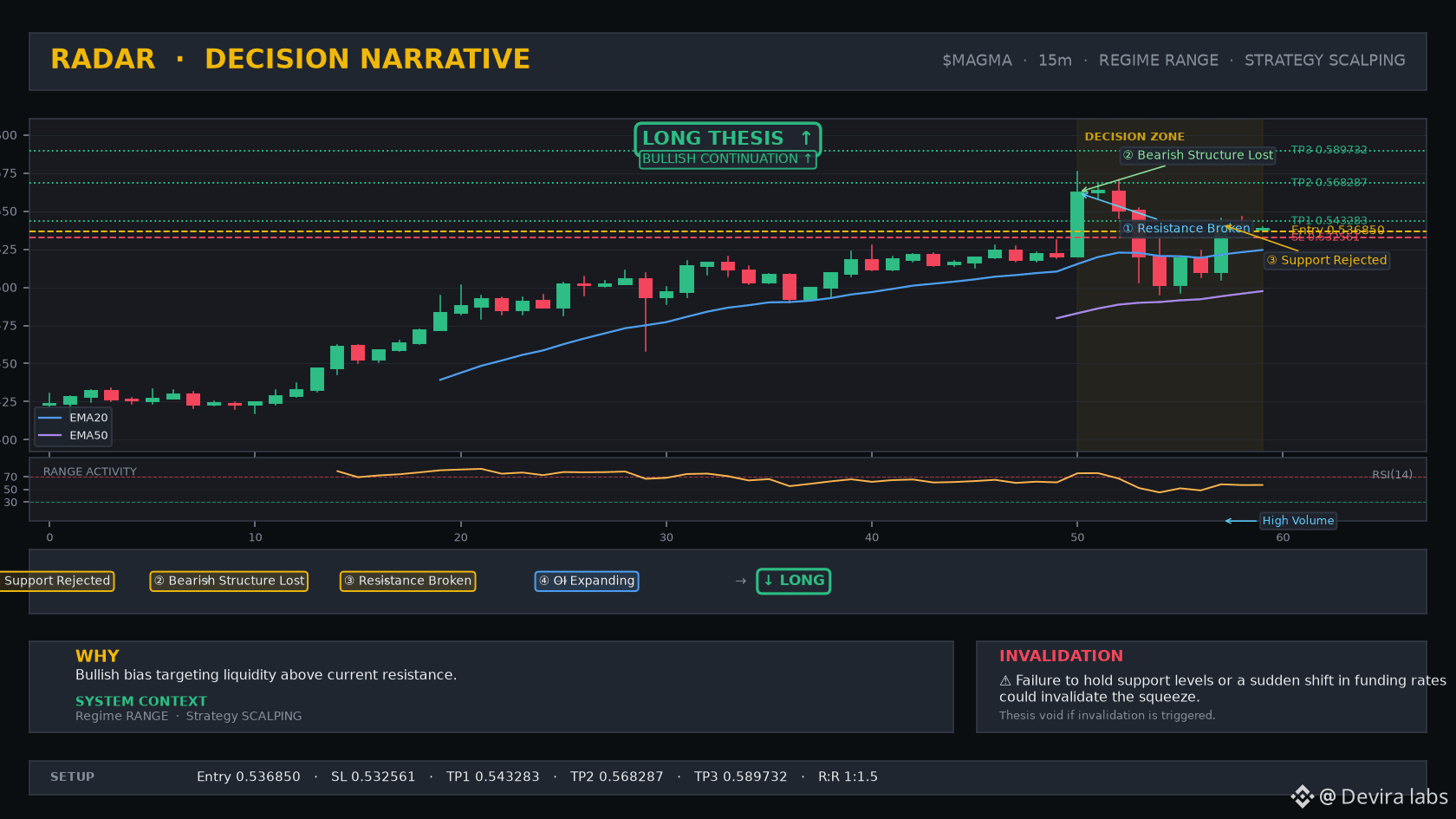Select the LONG THESIS badge above the chart
The height and width of the screenshot is (819, 1456).
click(x=728, y=139)
